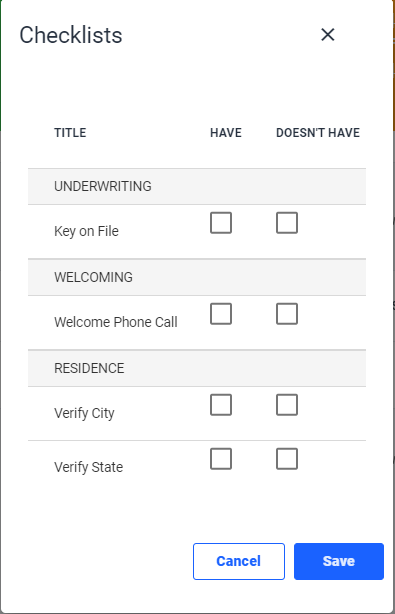Check Have for Key on File
Image resolution: width=395 pixels, height=614 pixels.
tap(221, 223)
